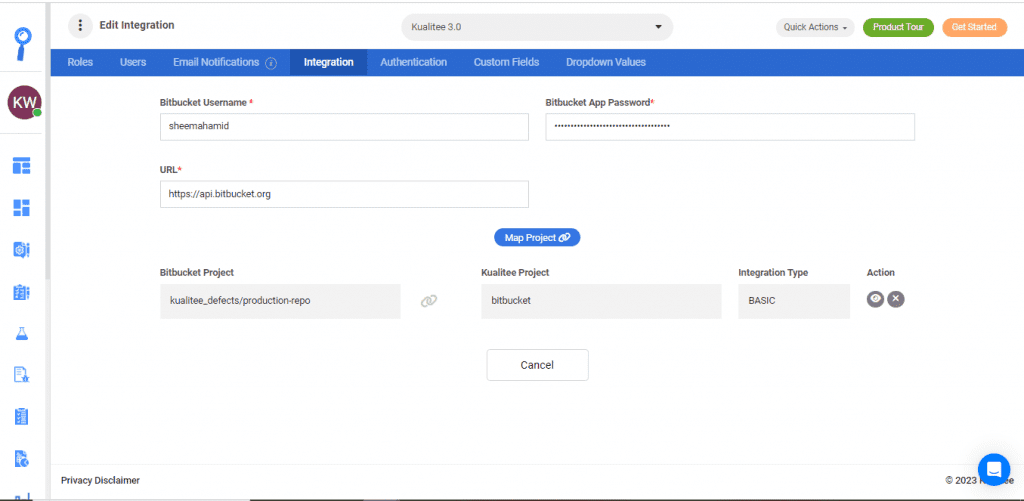This screenshot has height=501, width=1024.
Task: Open the tiles grid sidebar icon
Action: coord(22,208)
